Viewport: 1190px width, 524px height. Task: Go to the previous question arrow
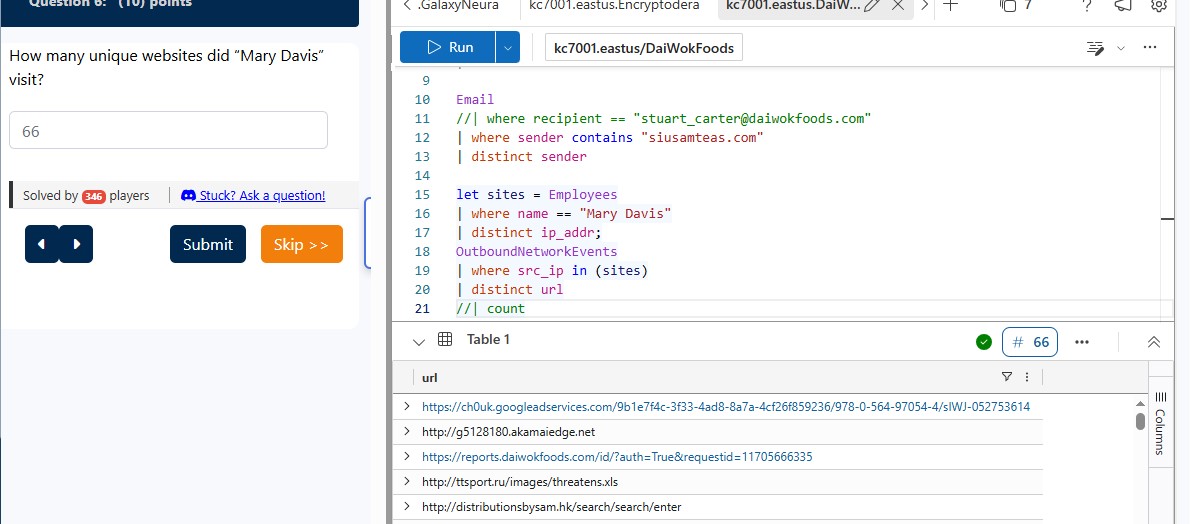click(x=42, y=244)
